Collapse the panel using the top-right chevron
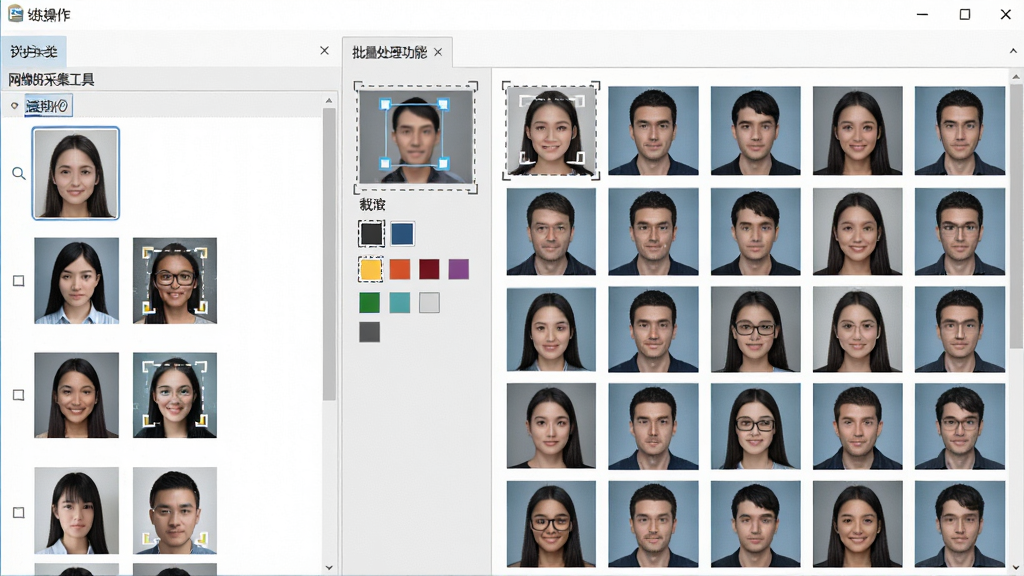The image size is (1024, 576). (1013, 51)
